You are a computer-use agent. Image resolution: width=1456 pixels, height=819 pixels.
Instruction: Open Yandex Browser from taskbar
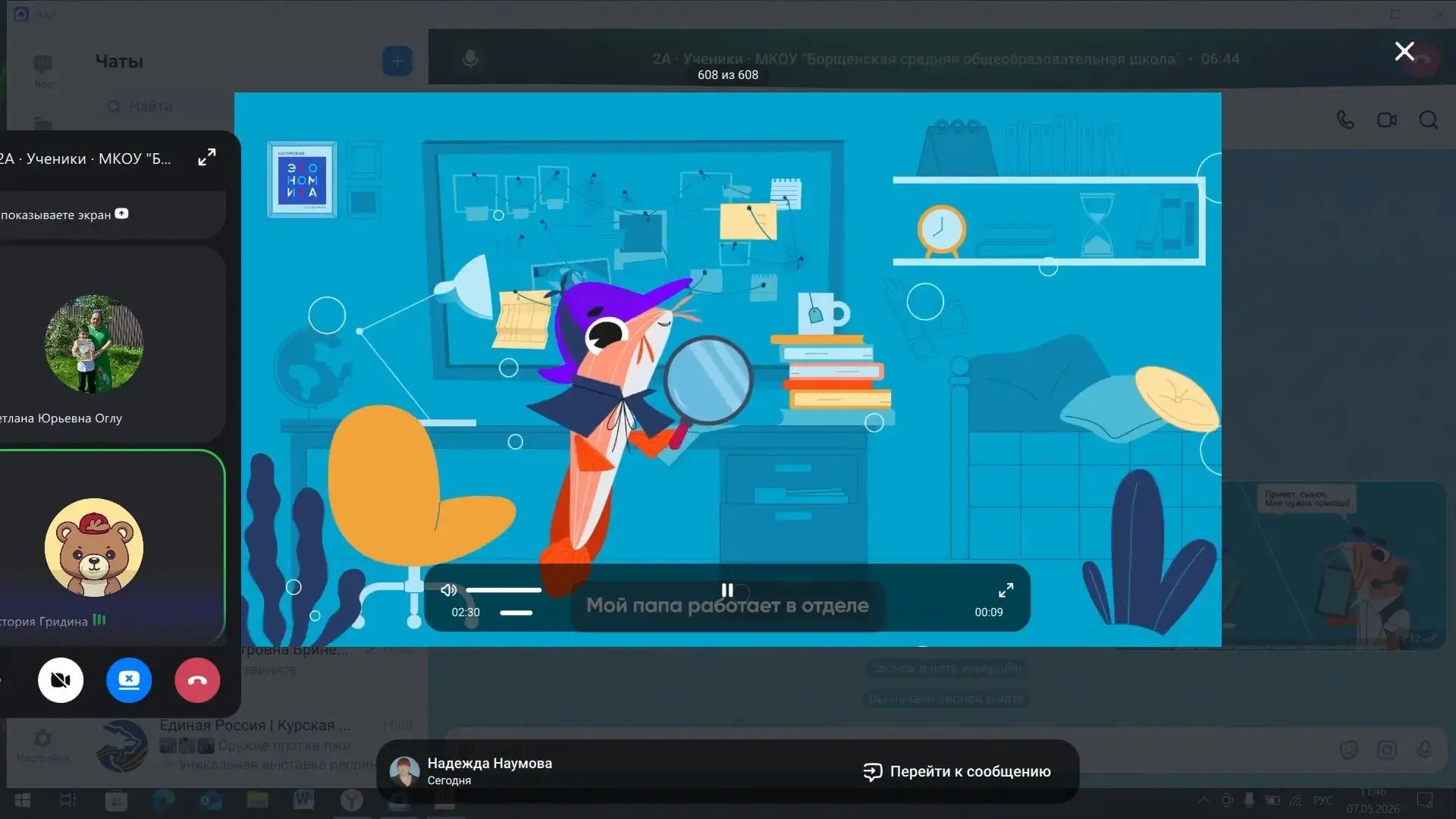coord(351,800)
